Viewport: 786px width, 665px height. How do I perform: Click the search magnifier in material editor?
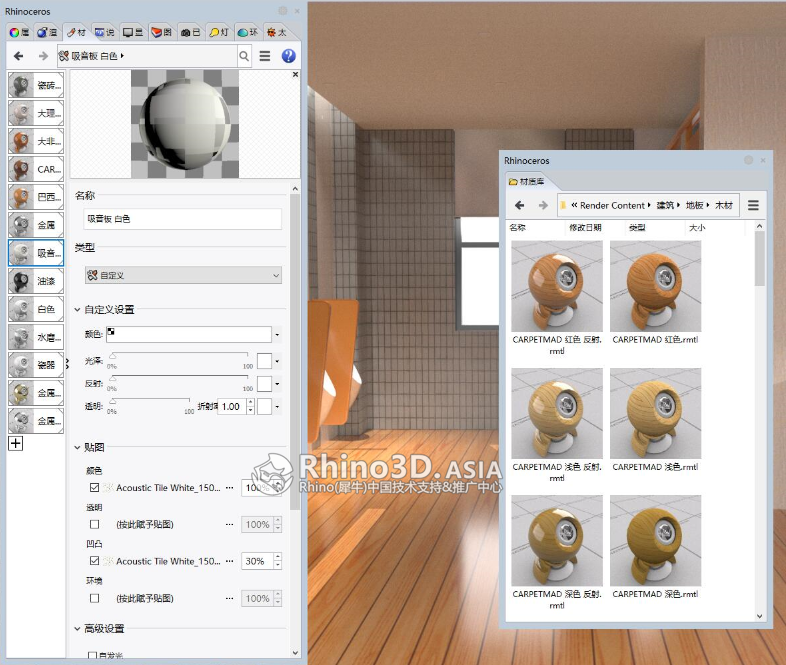[244, 56]
